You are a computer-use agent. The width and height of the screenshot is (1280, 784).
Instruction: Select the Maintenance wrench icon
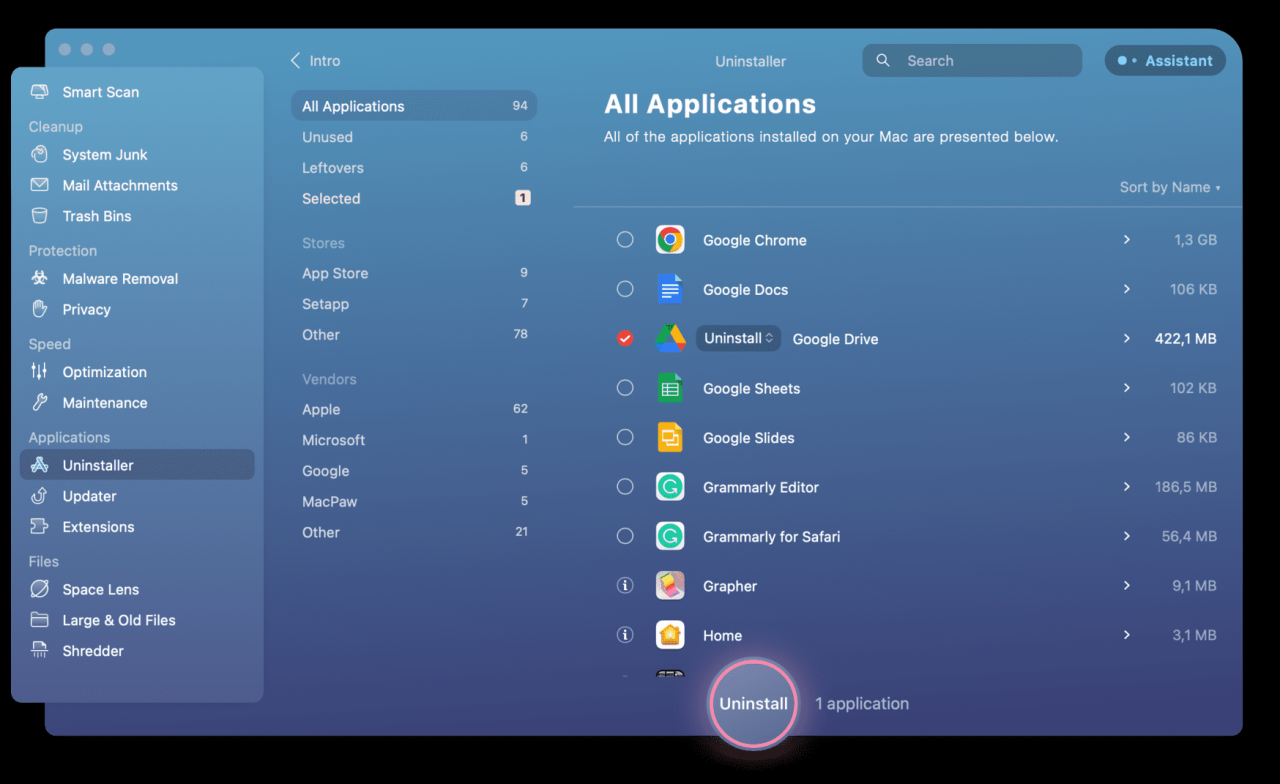[40, 403]
